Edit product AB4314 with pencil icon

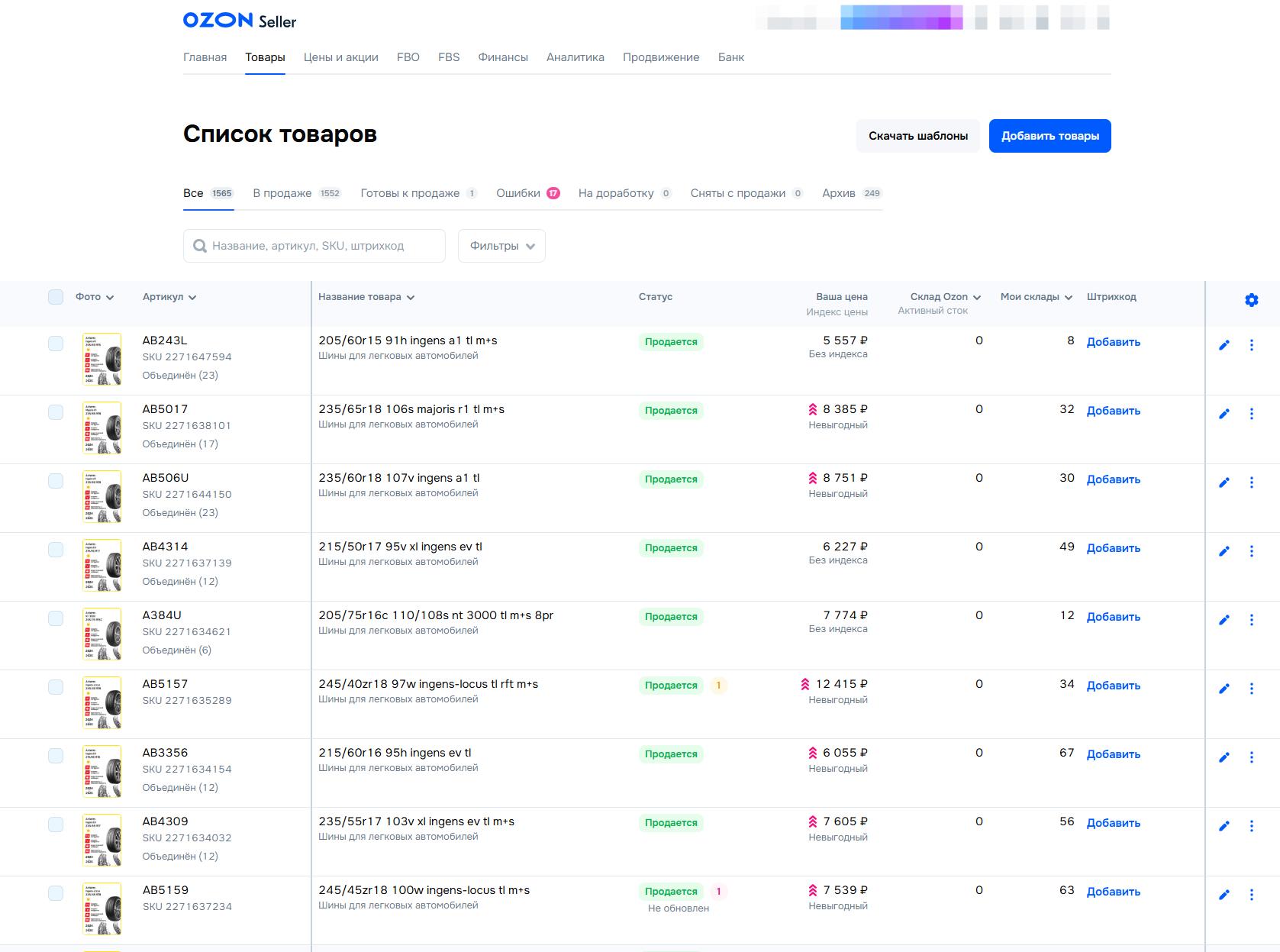[1224, 551]
